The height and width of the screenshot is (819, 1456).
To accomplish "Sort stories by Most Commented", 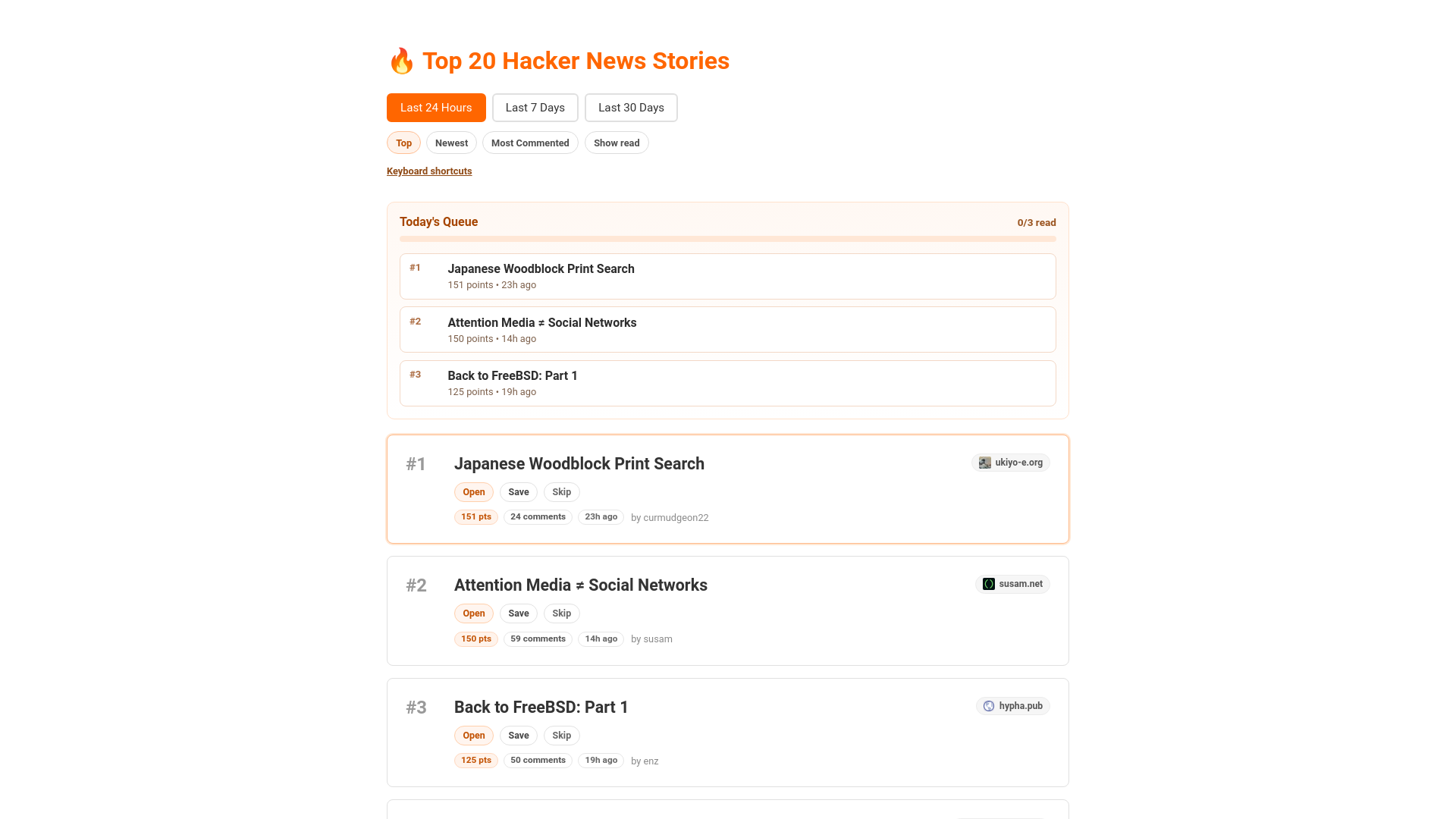I will point(530,143).
